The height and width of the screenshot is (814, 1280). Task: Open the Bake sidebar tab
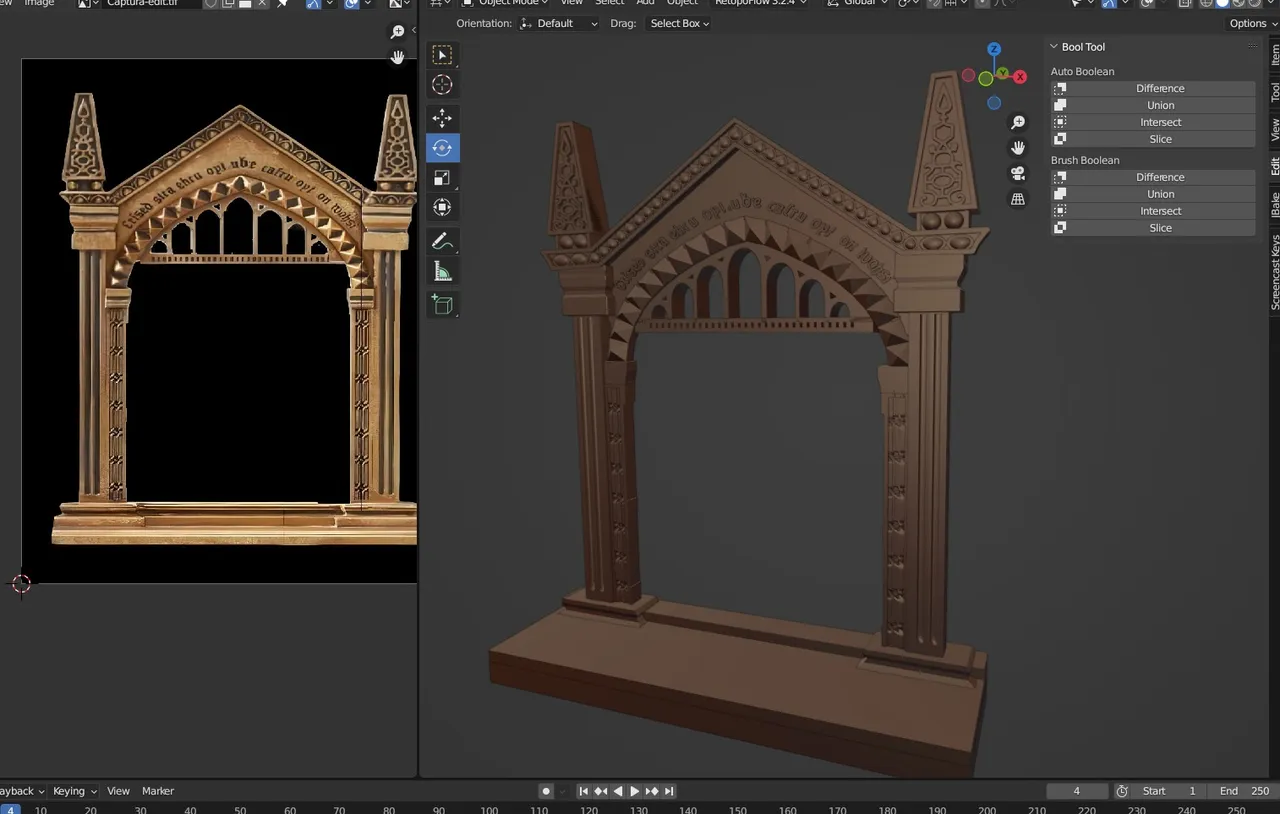point(1275,205)
